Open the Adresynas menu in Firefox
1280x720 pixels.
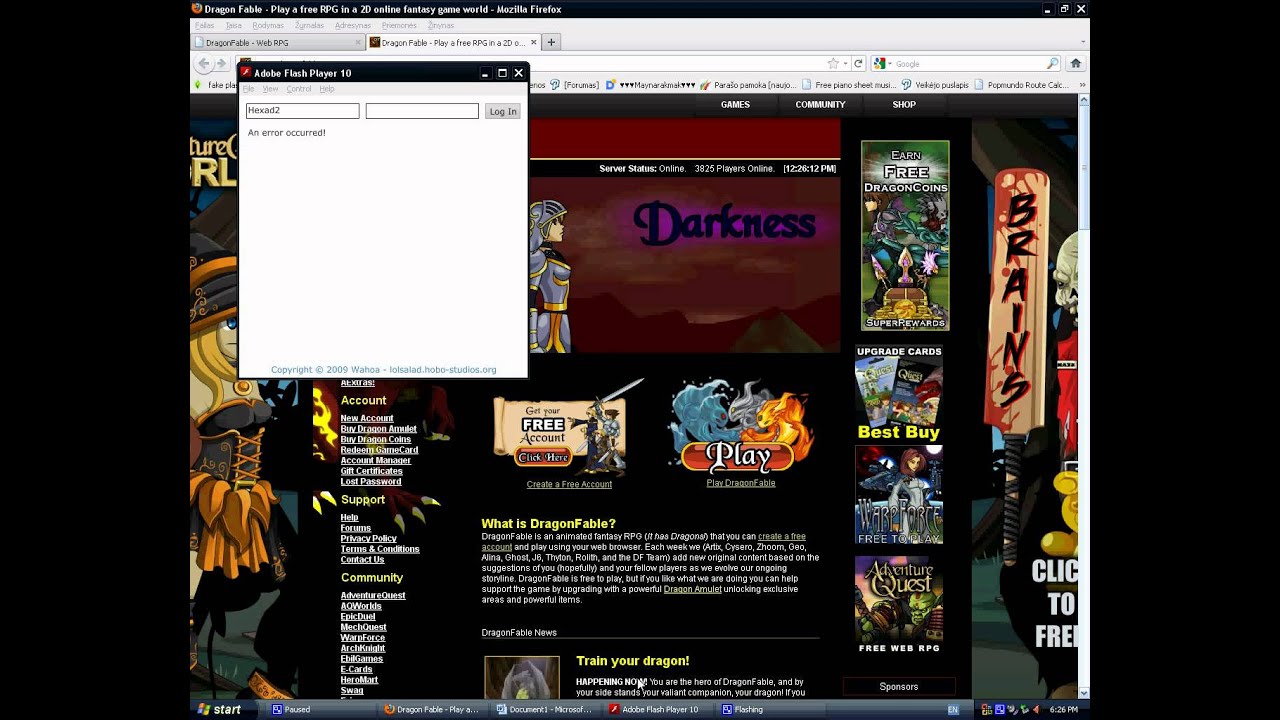tap(353, 25)
